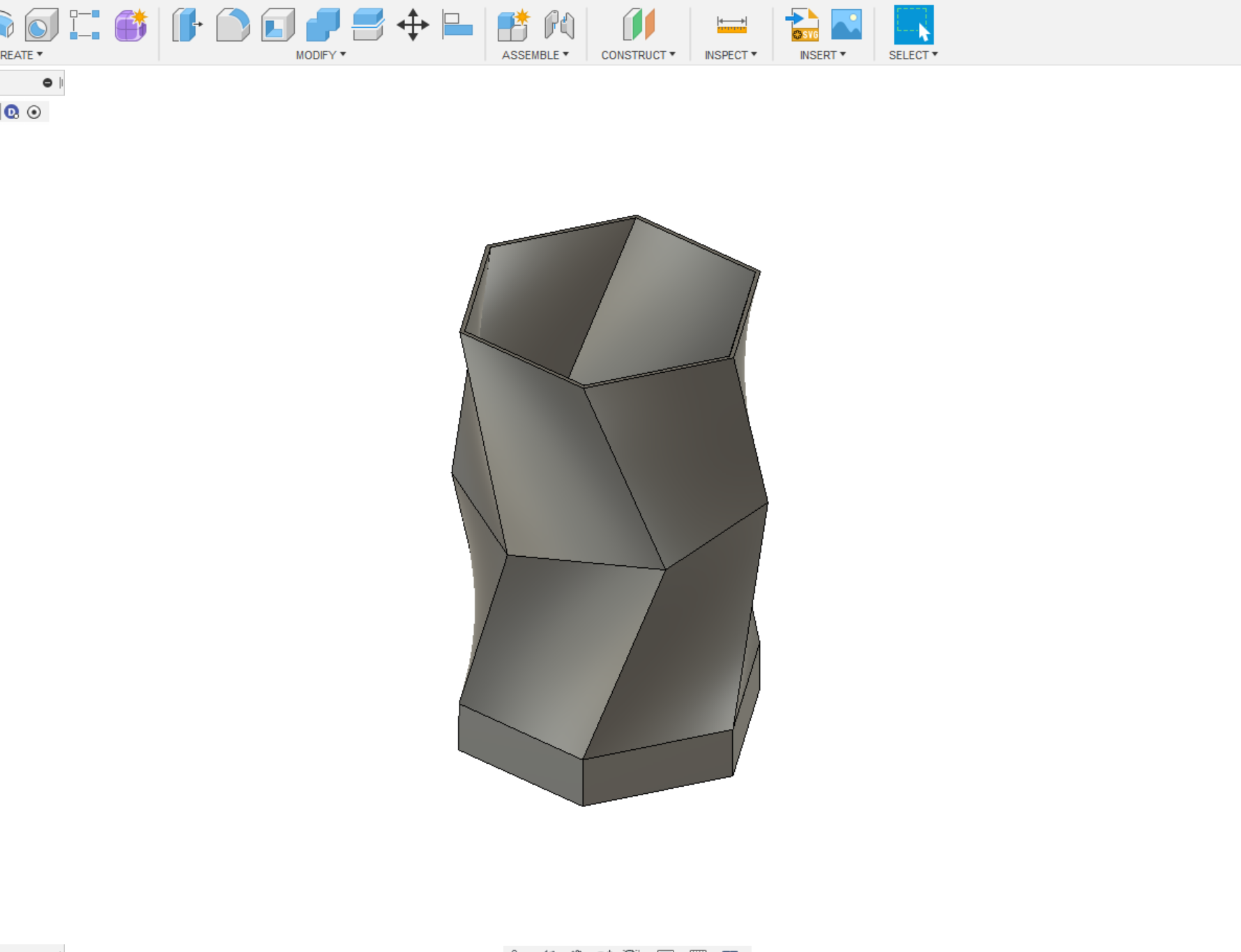
Task: Click the Insert Canvas image icon
Action: pos(846,24)
